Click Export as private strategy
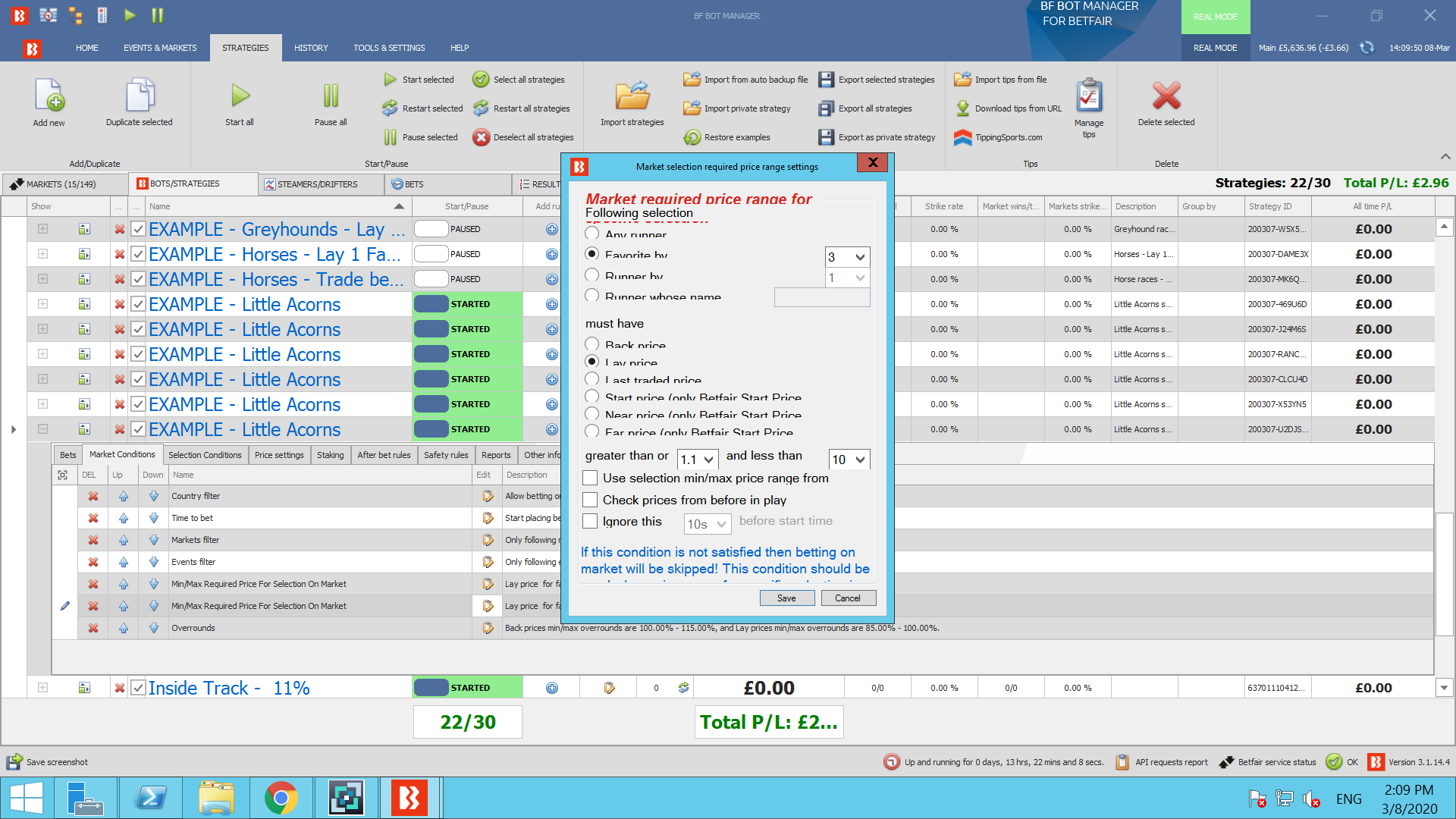Screen dimensions: 1456x819 [x=877, y=137]
